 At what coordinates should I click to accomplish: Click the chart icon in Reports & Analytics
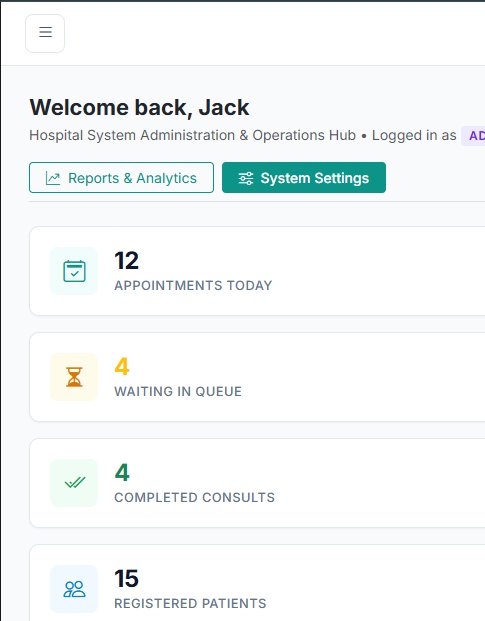coord(53,178)
